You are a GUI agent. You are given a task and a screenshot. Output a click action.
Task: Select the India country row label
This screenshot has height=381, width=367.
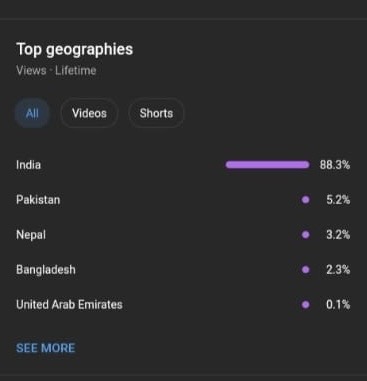pos(28,165)
